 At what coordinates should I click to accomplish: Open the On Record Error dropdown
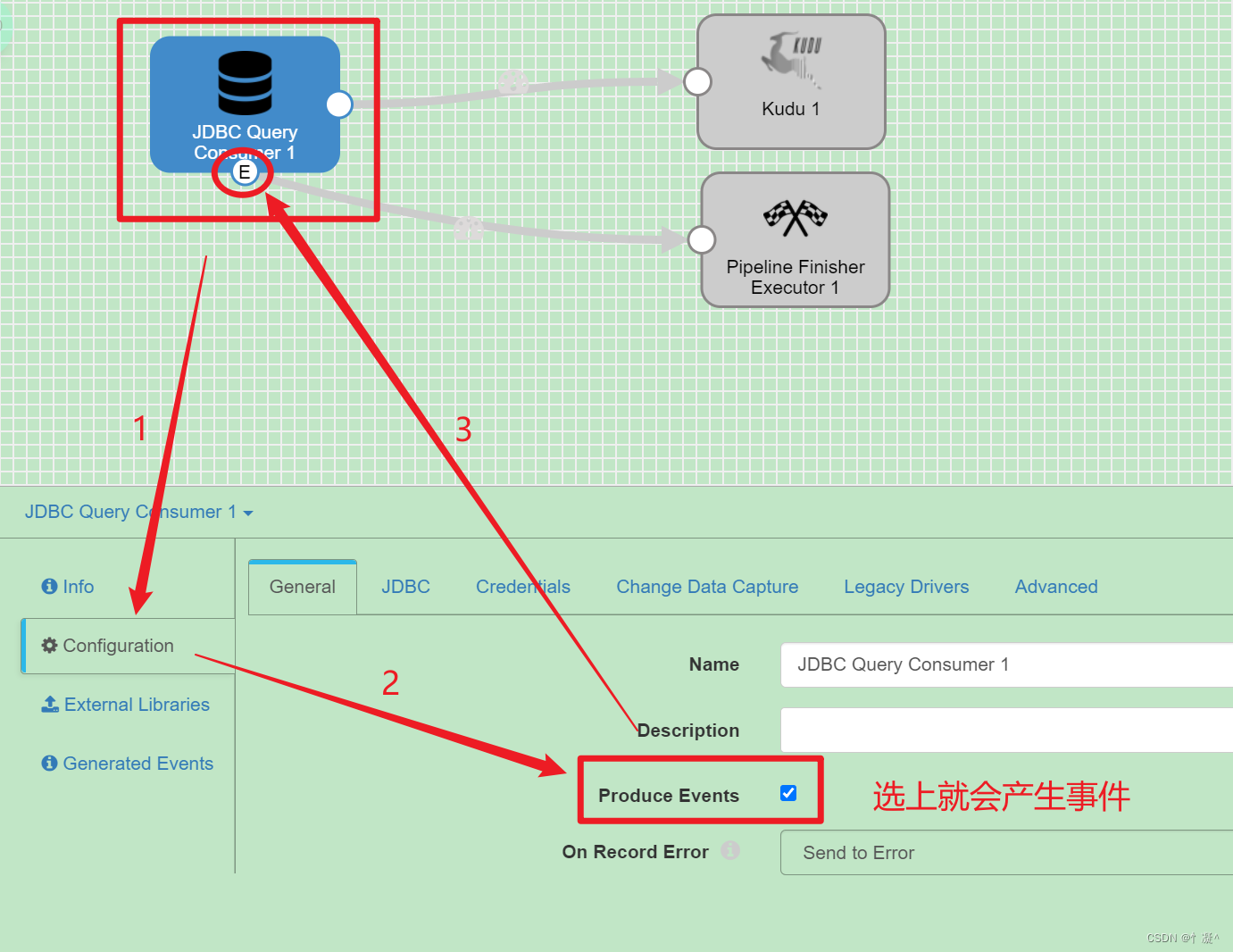(1006, 853)
